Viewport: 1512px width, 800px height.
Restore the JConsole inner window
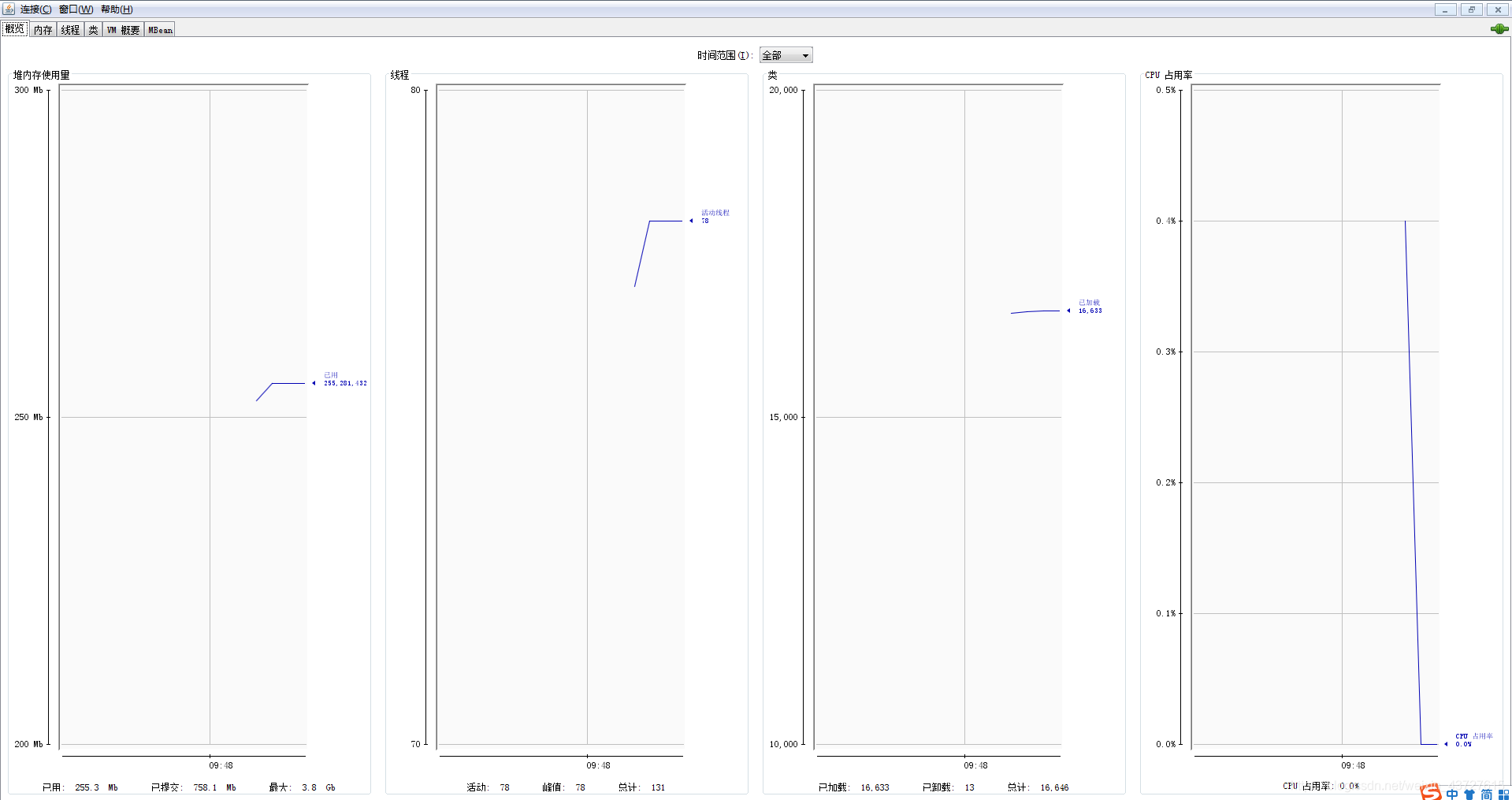(x=1471, y=9)
